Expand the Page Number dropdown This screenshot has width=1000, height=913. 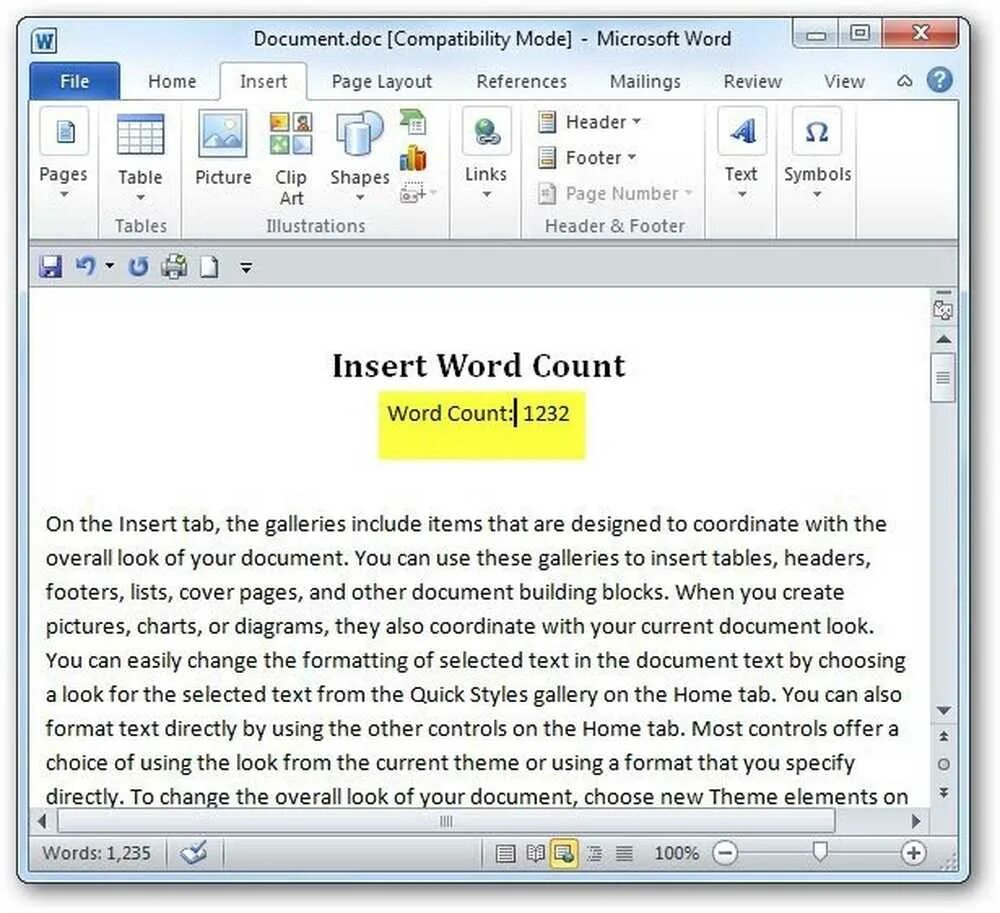click(689, 193)
